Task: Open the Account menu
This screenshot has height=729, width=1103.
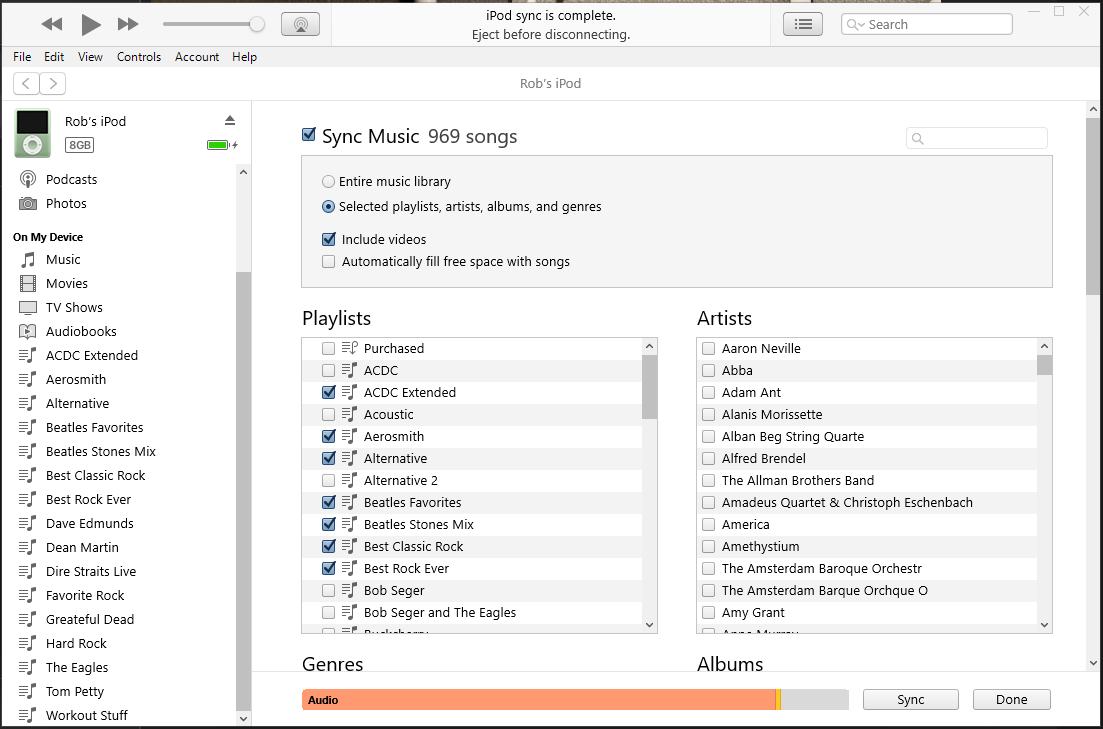Action: coord(197,57)
